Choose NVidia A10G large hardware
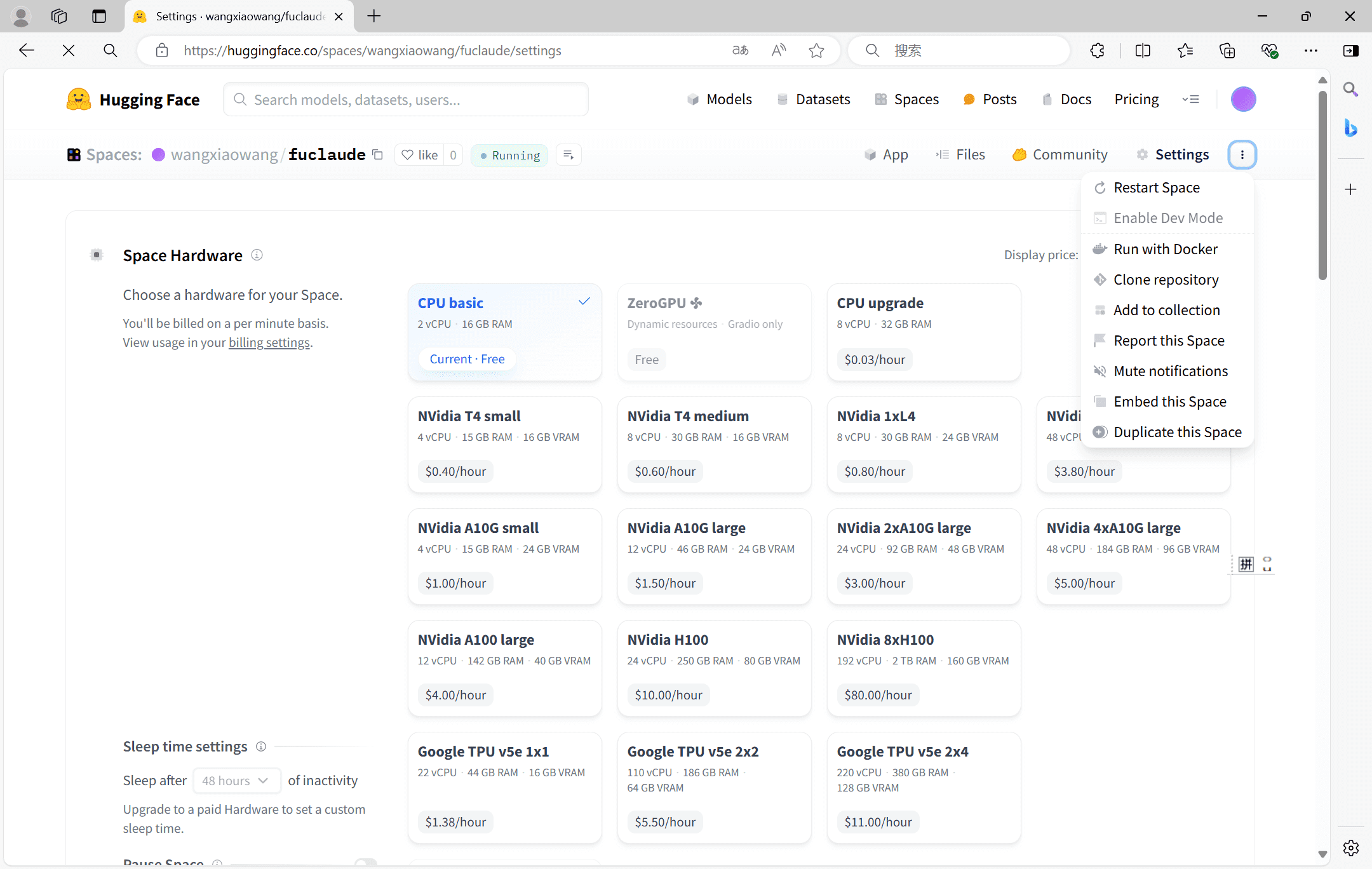The width and height of the screenshot is (1372, 869). tap(715, 556)
